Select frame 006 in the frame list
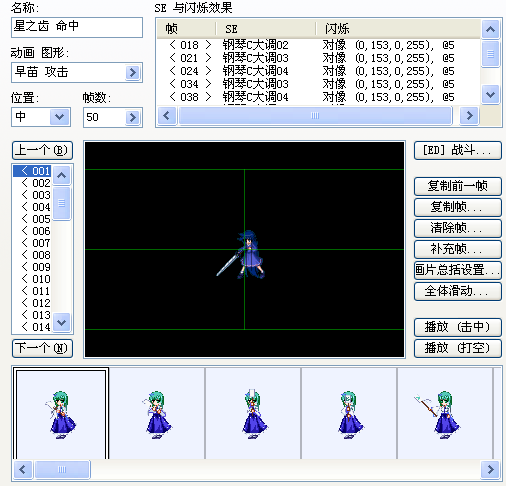 (x=32, y=231)
